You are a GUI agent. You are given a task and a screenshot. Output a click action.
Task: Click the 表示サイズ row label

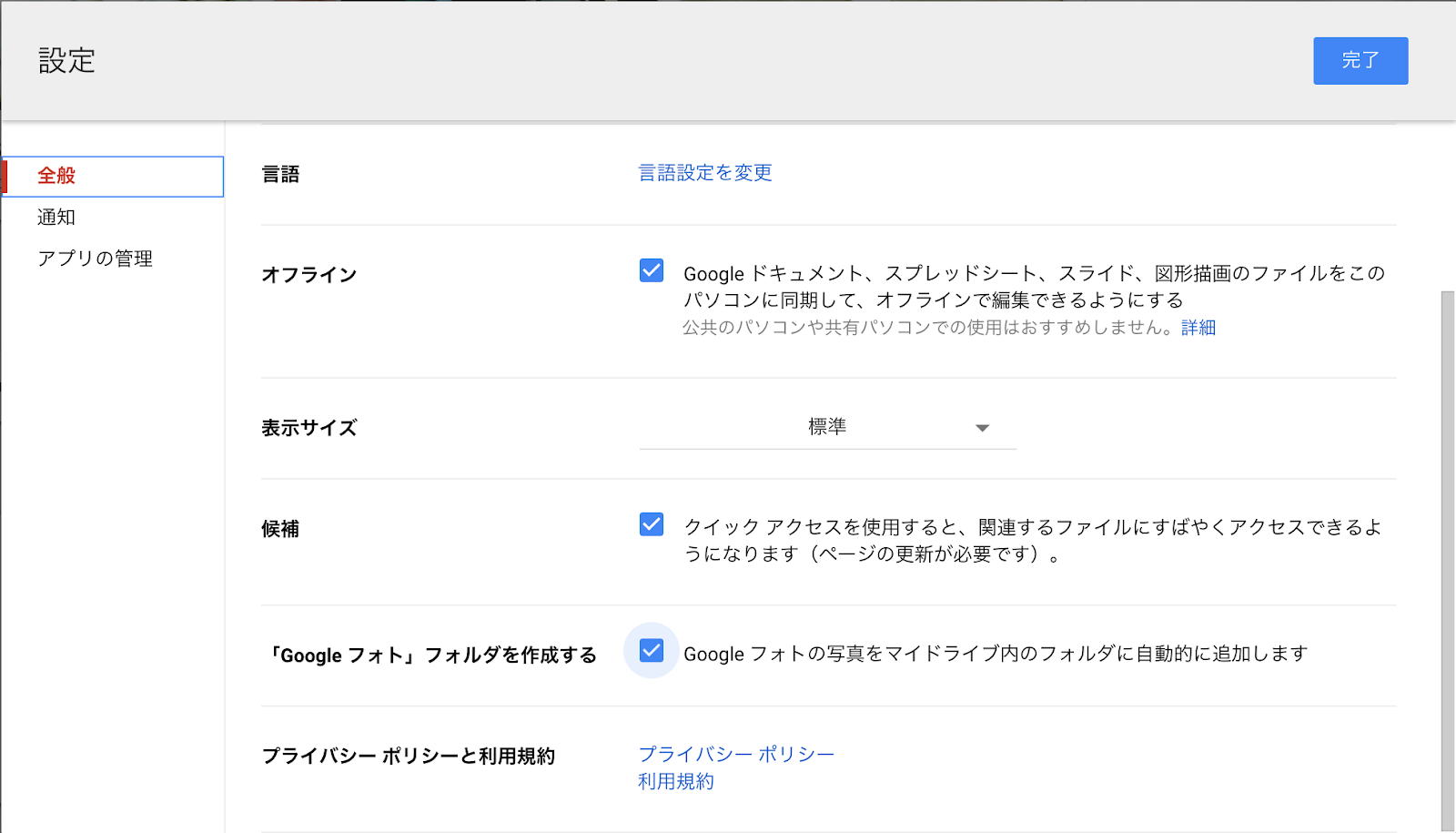[x=309, y=428]
